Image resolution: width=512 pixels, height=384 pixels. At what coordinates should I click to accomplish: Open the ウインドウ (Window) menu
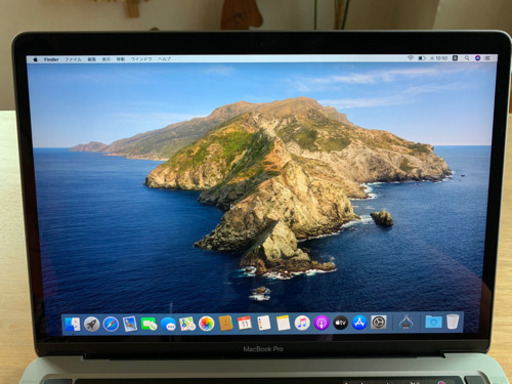pos(141,59)
